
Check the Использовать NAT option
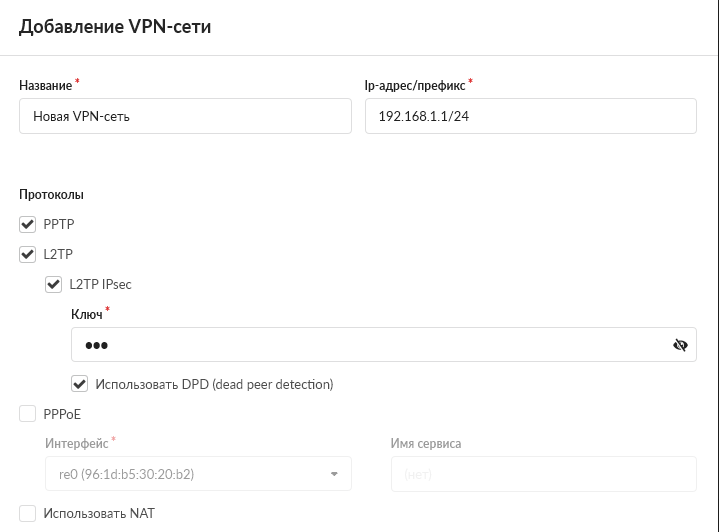pyautogui.click(x=28, y=513)
